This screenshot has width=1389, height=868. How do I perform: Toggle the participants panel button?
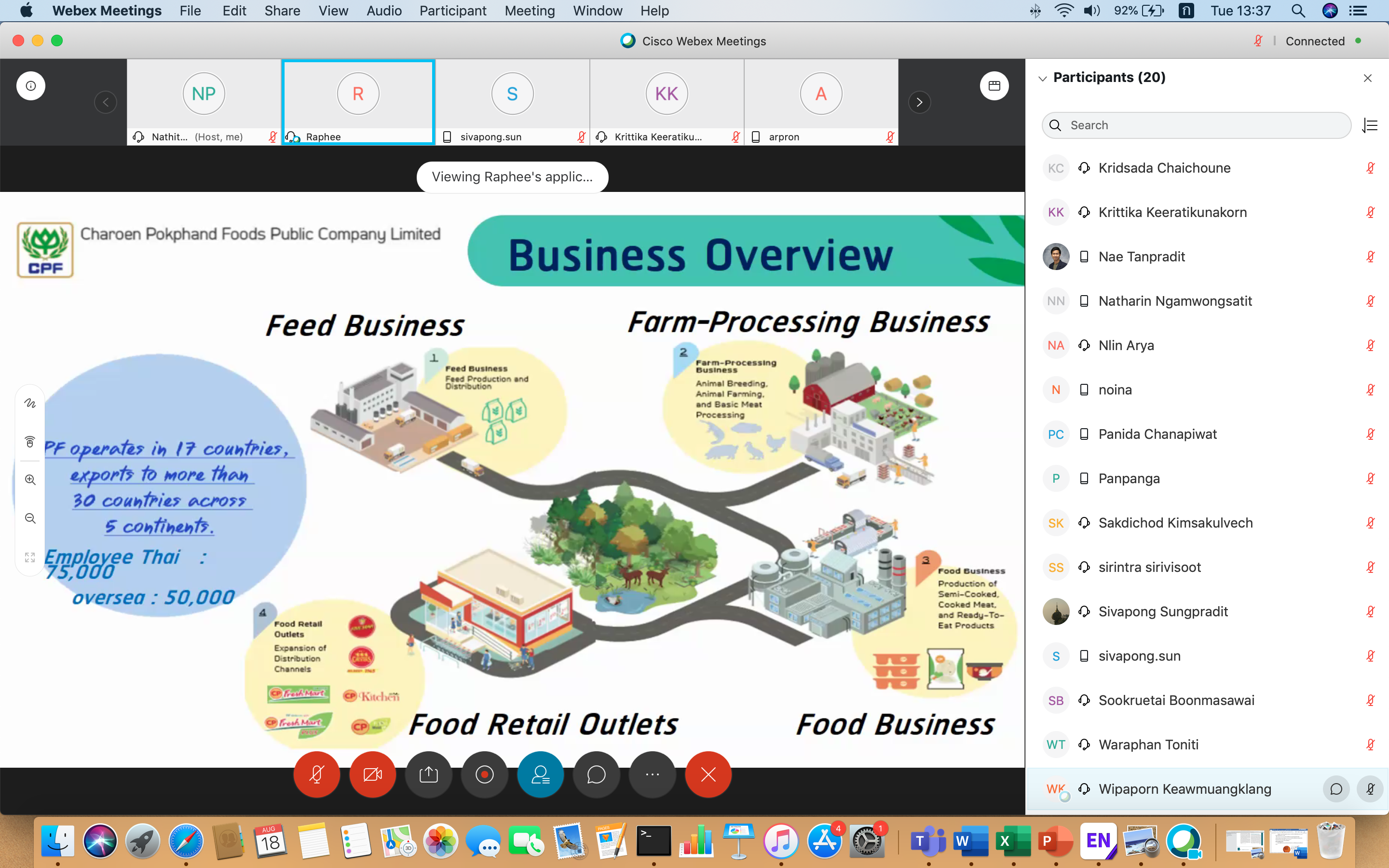(x=540, y=774)
